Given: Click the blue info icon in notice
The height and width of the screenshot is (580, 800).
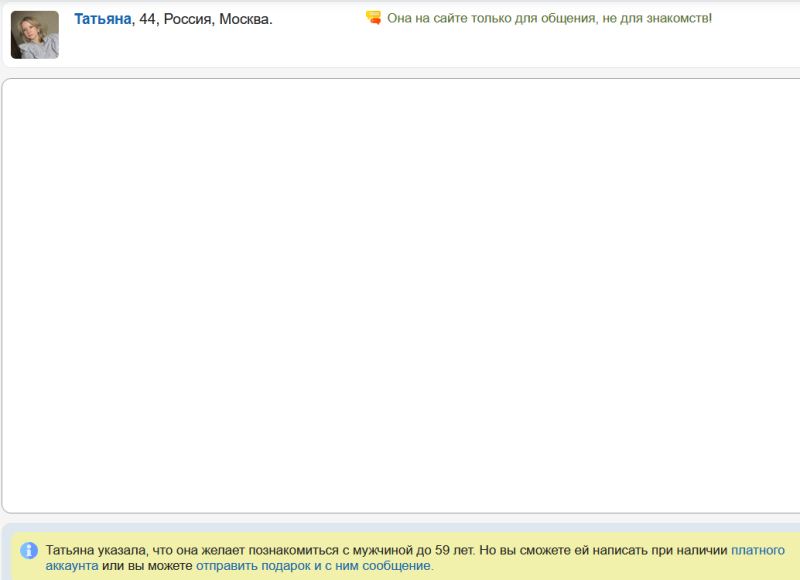Looking at the screenshot, I should (29, 550).
